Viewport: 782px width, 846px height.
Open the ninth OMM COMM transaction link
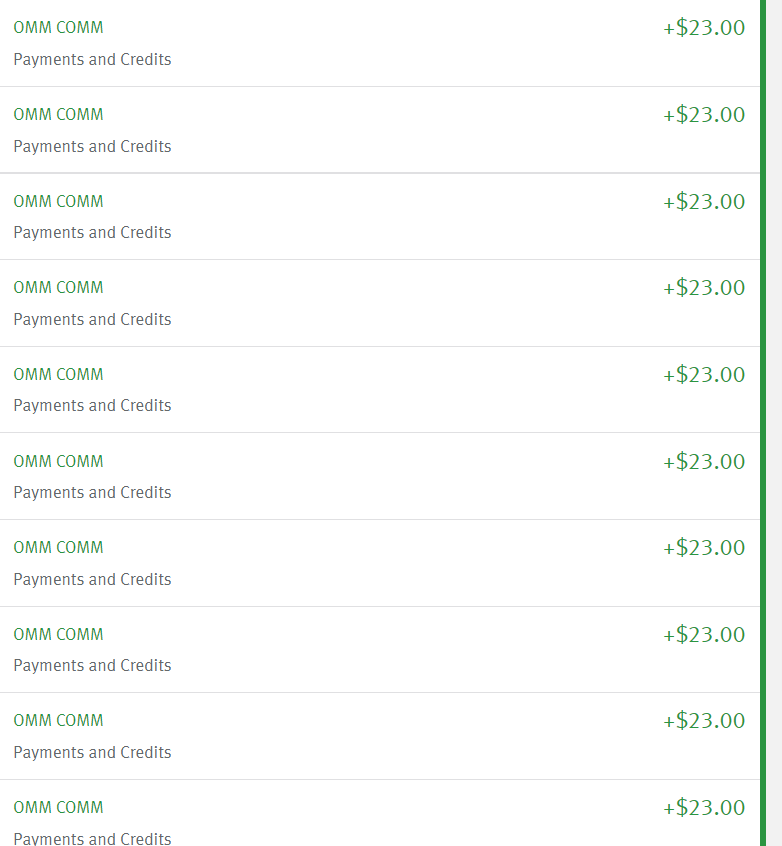(x=58, y=721)
